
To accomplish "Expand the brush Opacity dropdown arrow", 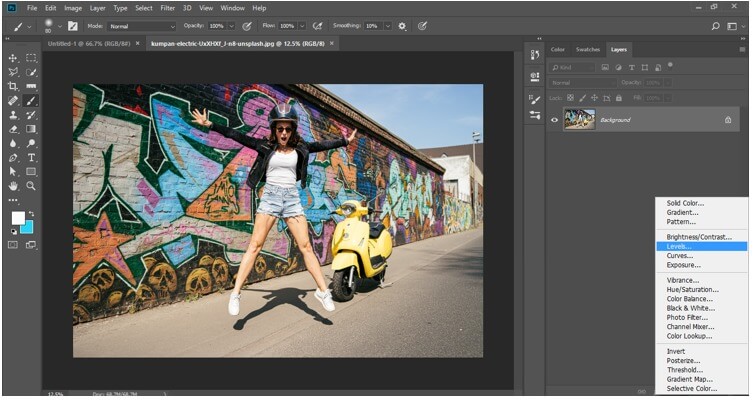I will coord(231,26).
